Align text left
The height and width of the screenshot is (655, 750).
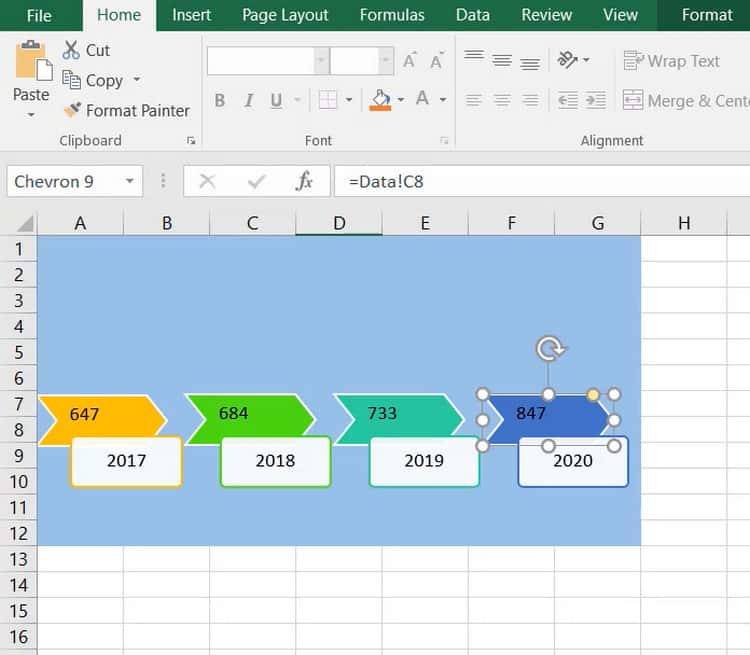(x=474, y=100)
